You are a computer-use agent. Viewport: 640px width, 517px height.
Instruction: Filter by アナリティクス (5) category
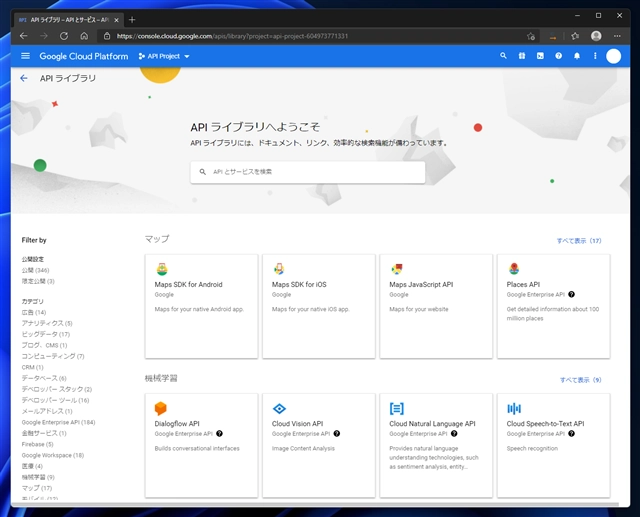[x=47, y=323]
